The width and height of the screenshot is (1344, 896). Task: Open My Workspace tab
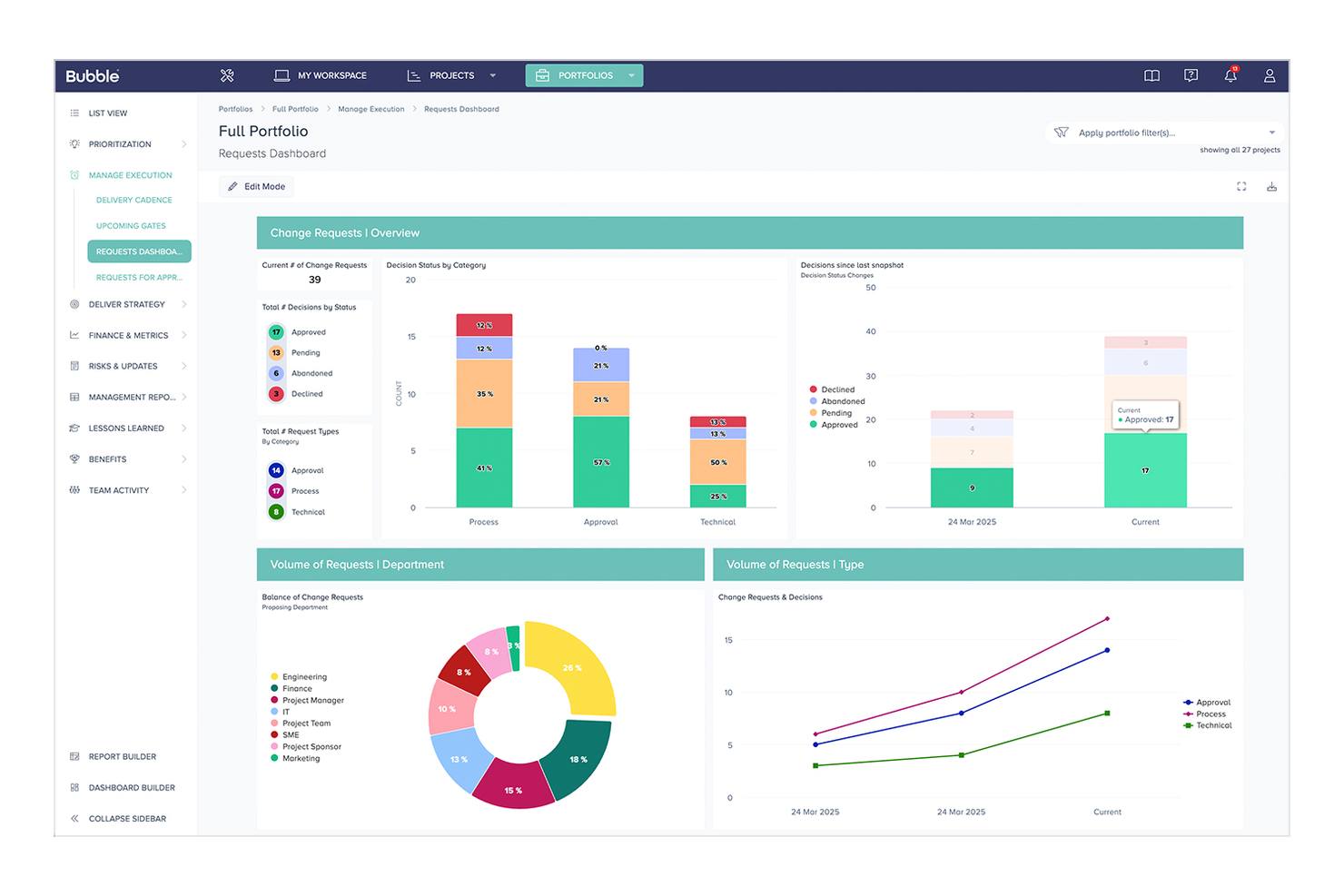coord(321,75)
